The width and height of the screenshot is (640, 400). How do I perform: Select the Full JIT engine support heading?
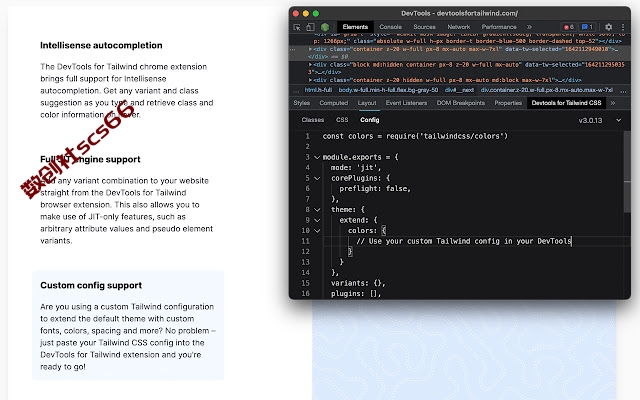[x=90, y=160]
